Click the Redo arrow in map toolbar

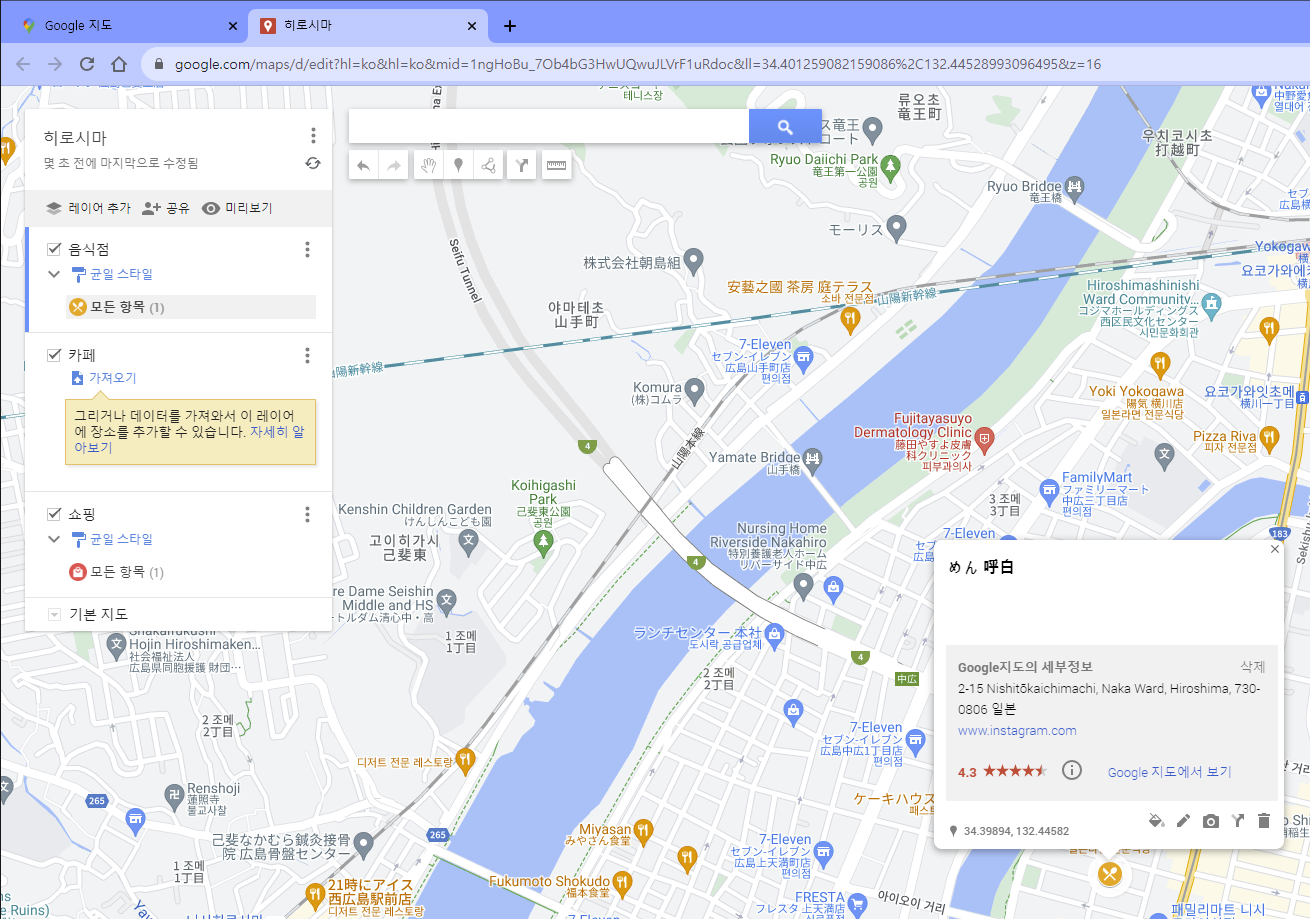(394, 166)
